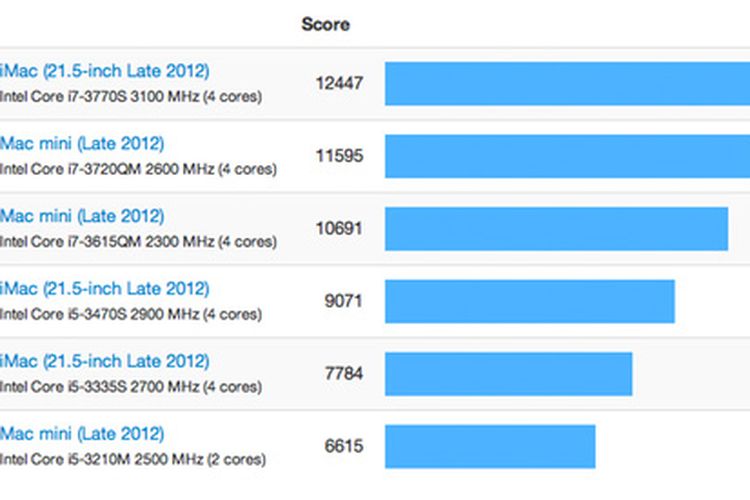Image resolution: width=750 pixels, height=500 pixels.
Task: Click the Score column header
Action: [x=326, y=24]
